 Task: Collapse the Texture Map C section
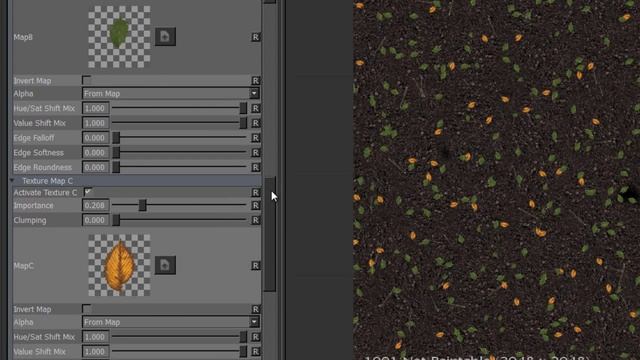[x=12, y=180]
